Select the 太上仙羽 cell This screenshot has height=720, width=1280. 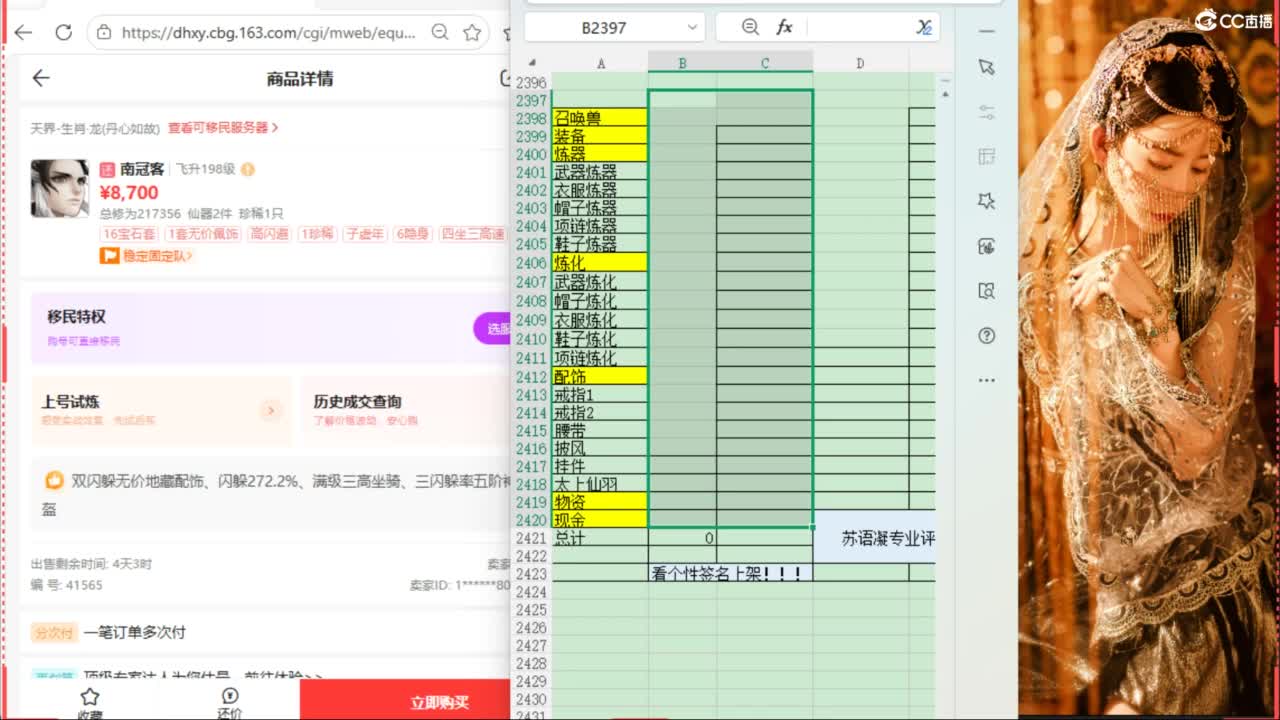click(x=600, y=485)
